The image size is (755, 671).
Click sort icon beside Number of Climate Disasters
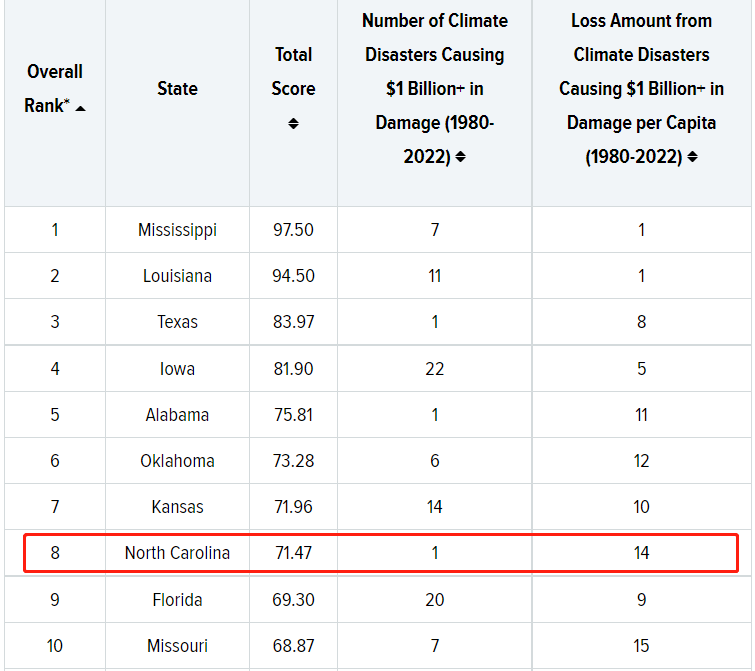click(461, 157)
